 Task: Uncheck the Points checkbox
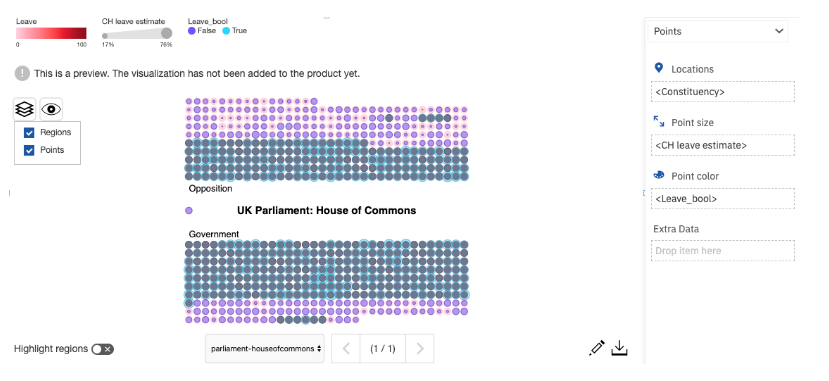coord(30,150)
